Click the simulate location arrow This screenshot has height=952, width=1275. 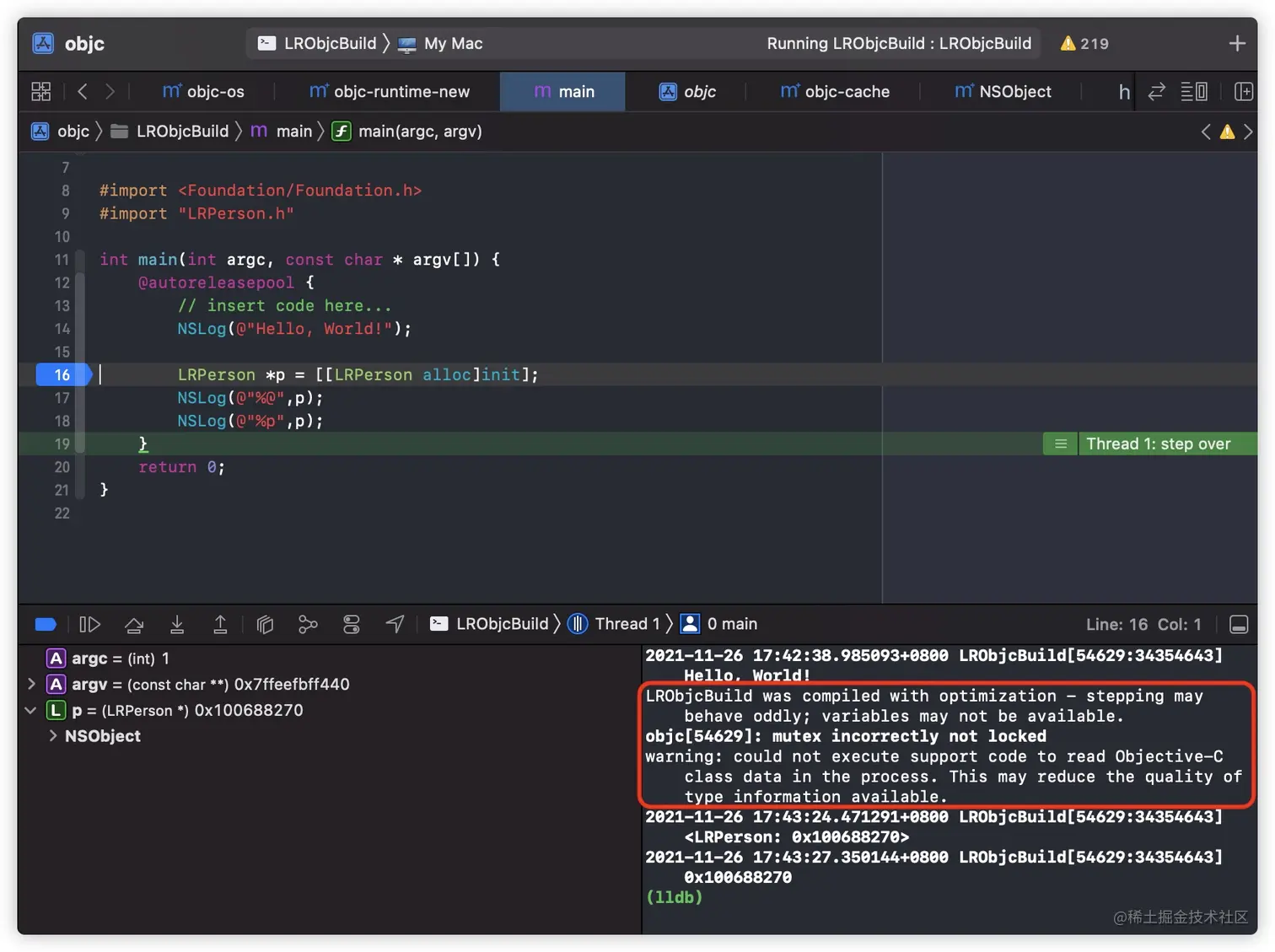395,624
